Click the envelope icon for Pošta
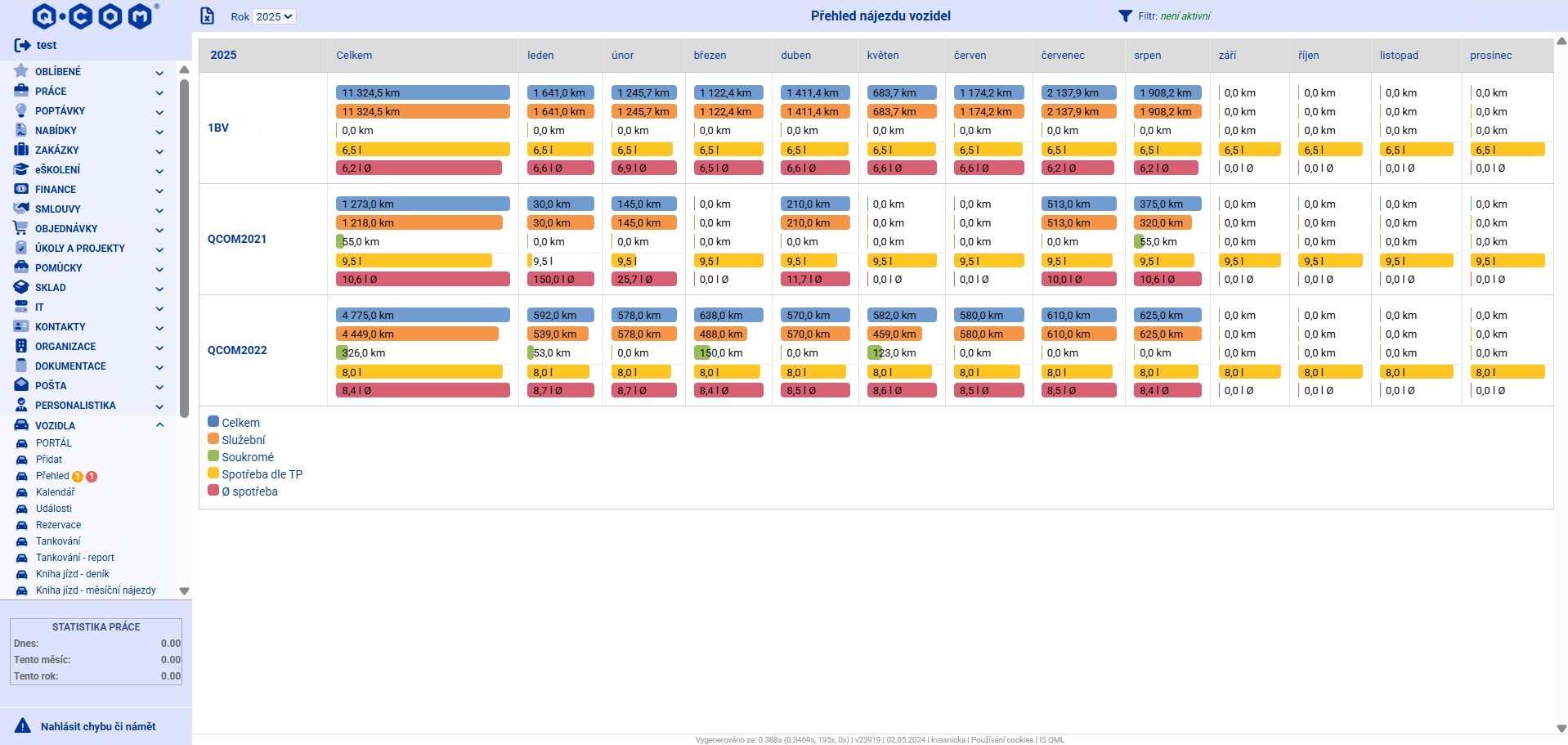 pos(21,385)
